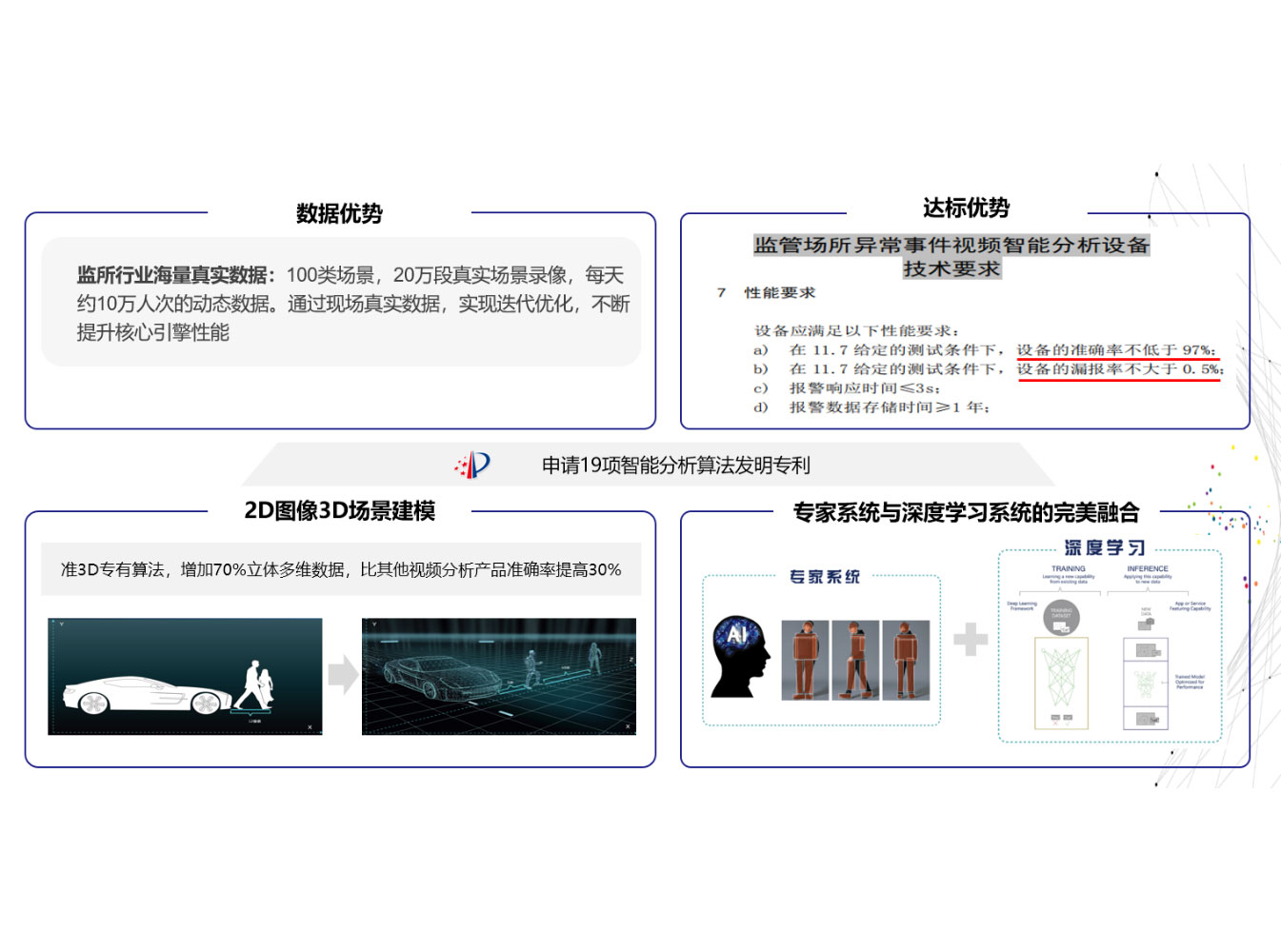Click the underlined 设备的准确率不低于97% text
The image size is (1281, 952).
(1116, 350)
